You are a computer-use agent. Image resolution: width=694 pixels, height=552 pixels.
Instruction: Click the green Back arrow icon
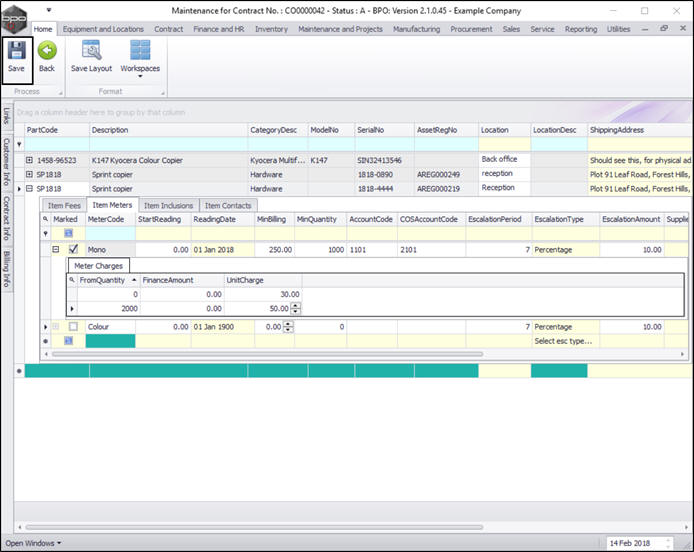tap(46, 50)
